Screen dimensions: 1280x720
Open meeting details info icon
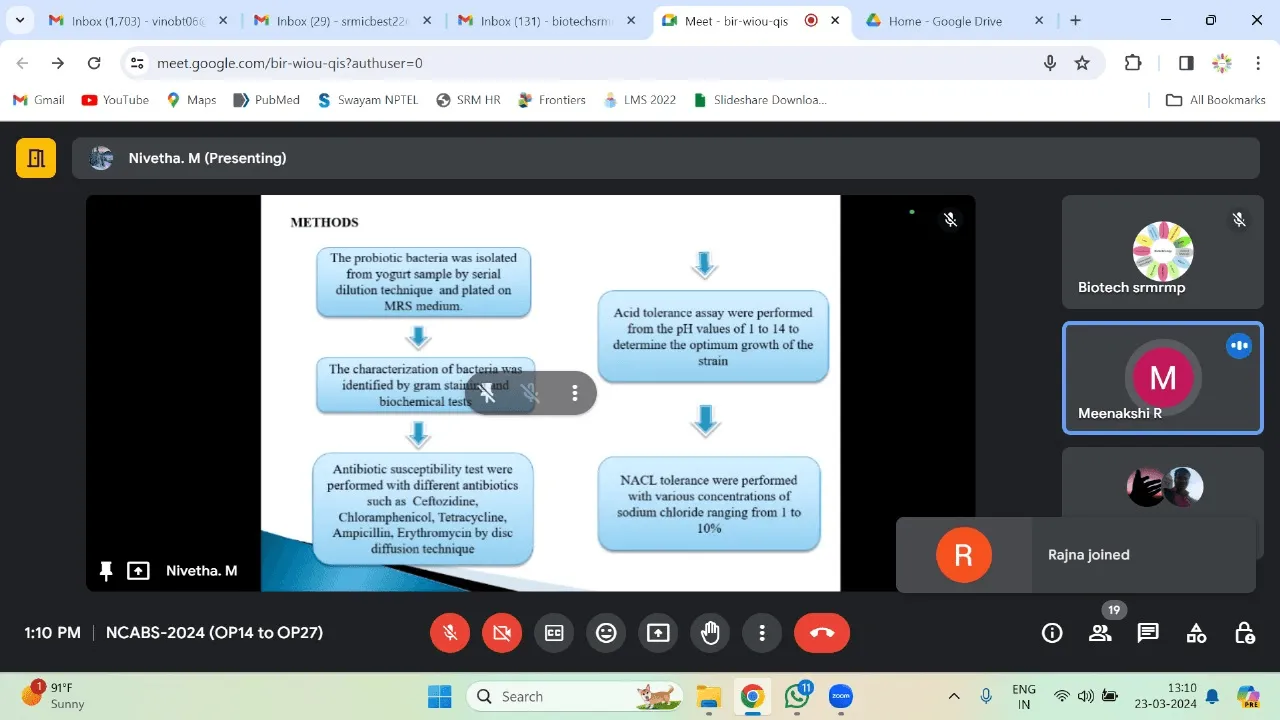[1052, 633]
